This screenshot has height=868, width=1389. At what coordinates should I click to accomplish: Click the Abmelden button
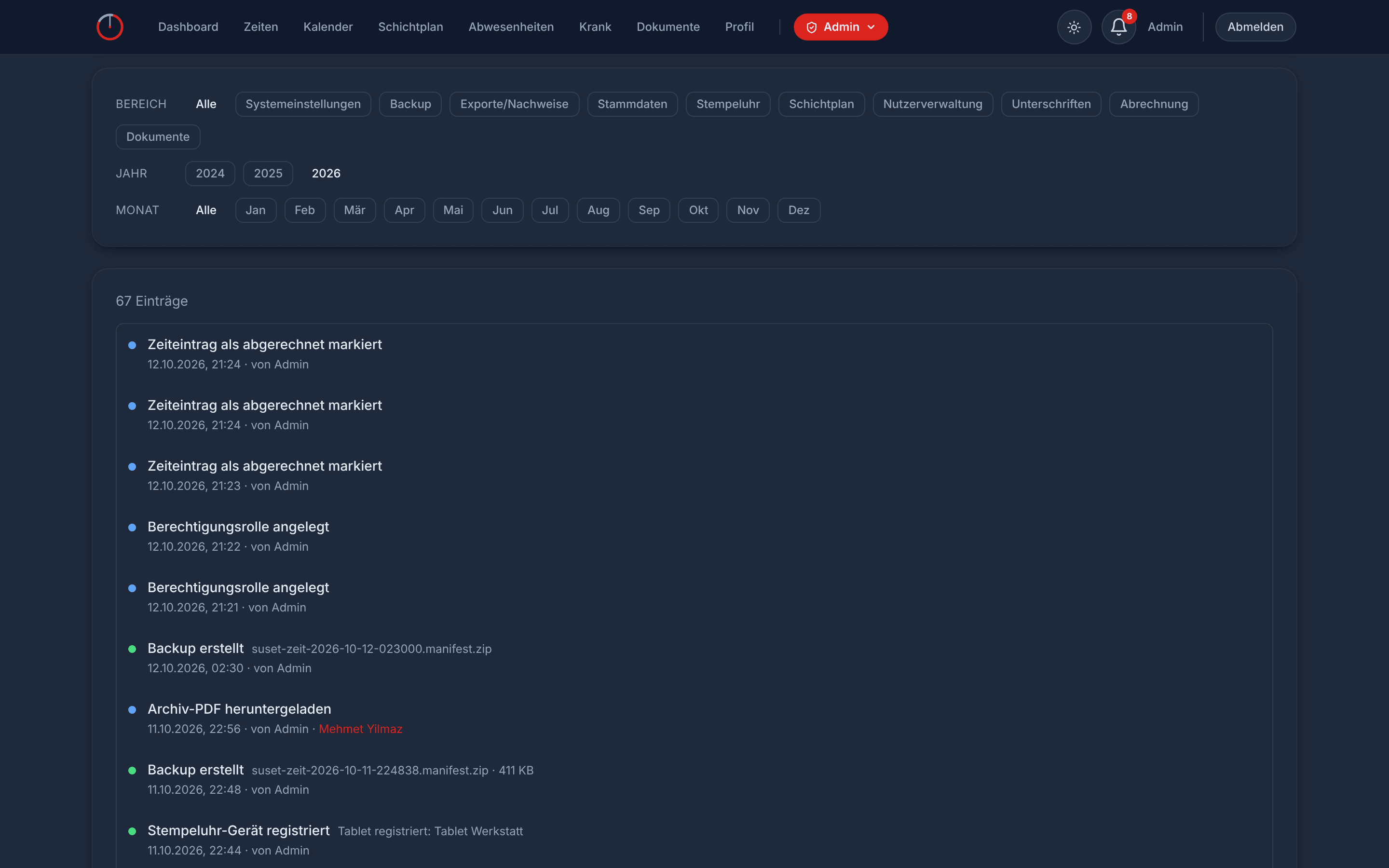click(1255, 27)
